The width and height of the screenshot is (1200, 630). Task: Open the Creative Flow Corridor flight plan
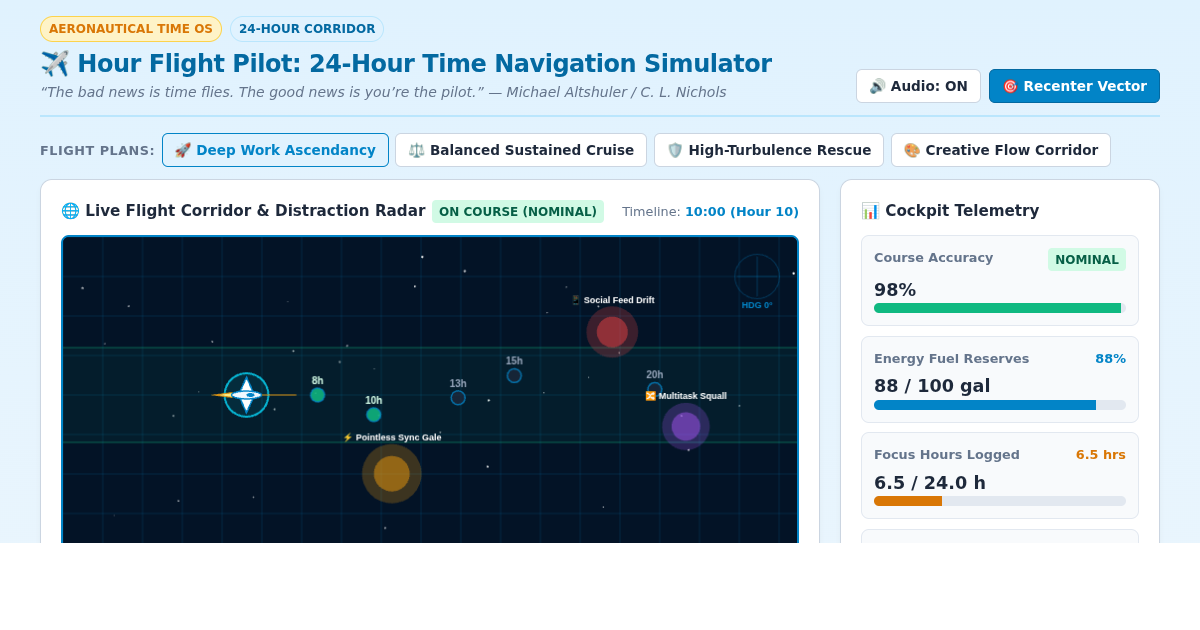point(1001,150)
